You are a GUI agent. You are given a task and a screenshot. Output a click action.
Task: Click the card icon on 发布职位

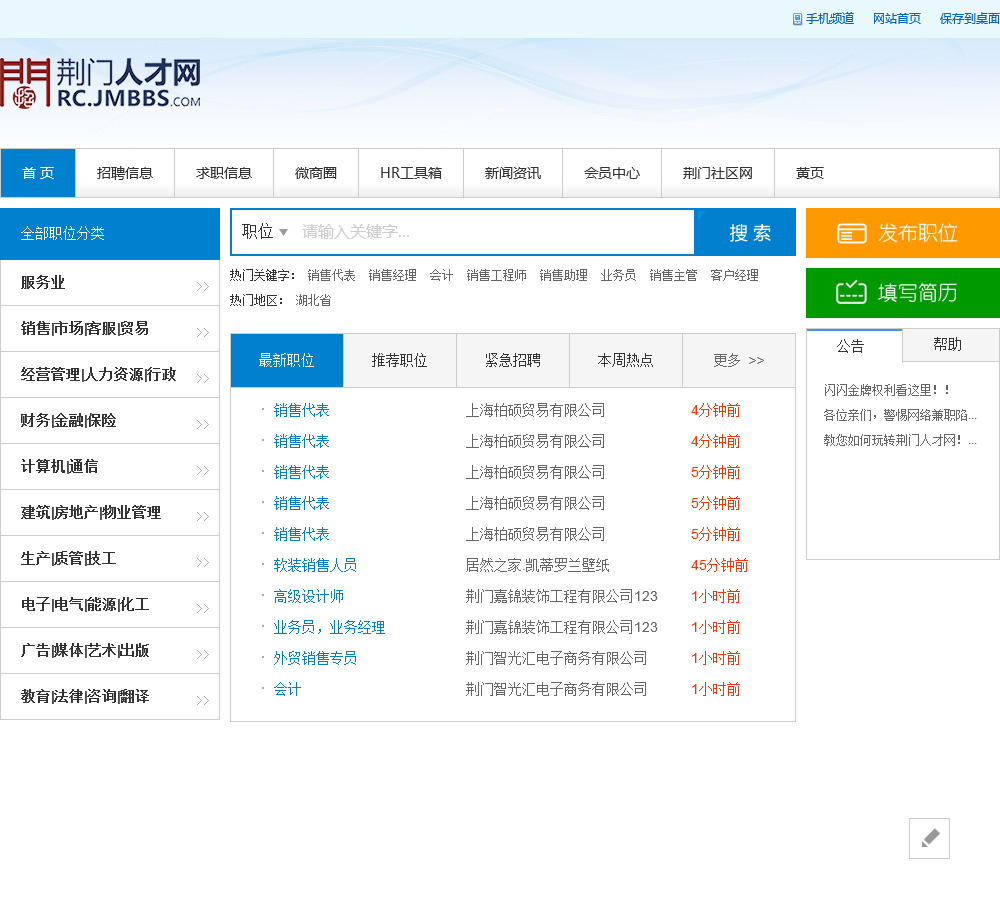click(x=852, y=234)
